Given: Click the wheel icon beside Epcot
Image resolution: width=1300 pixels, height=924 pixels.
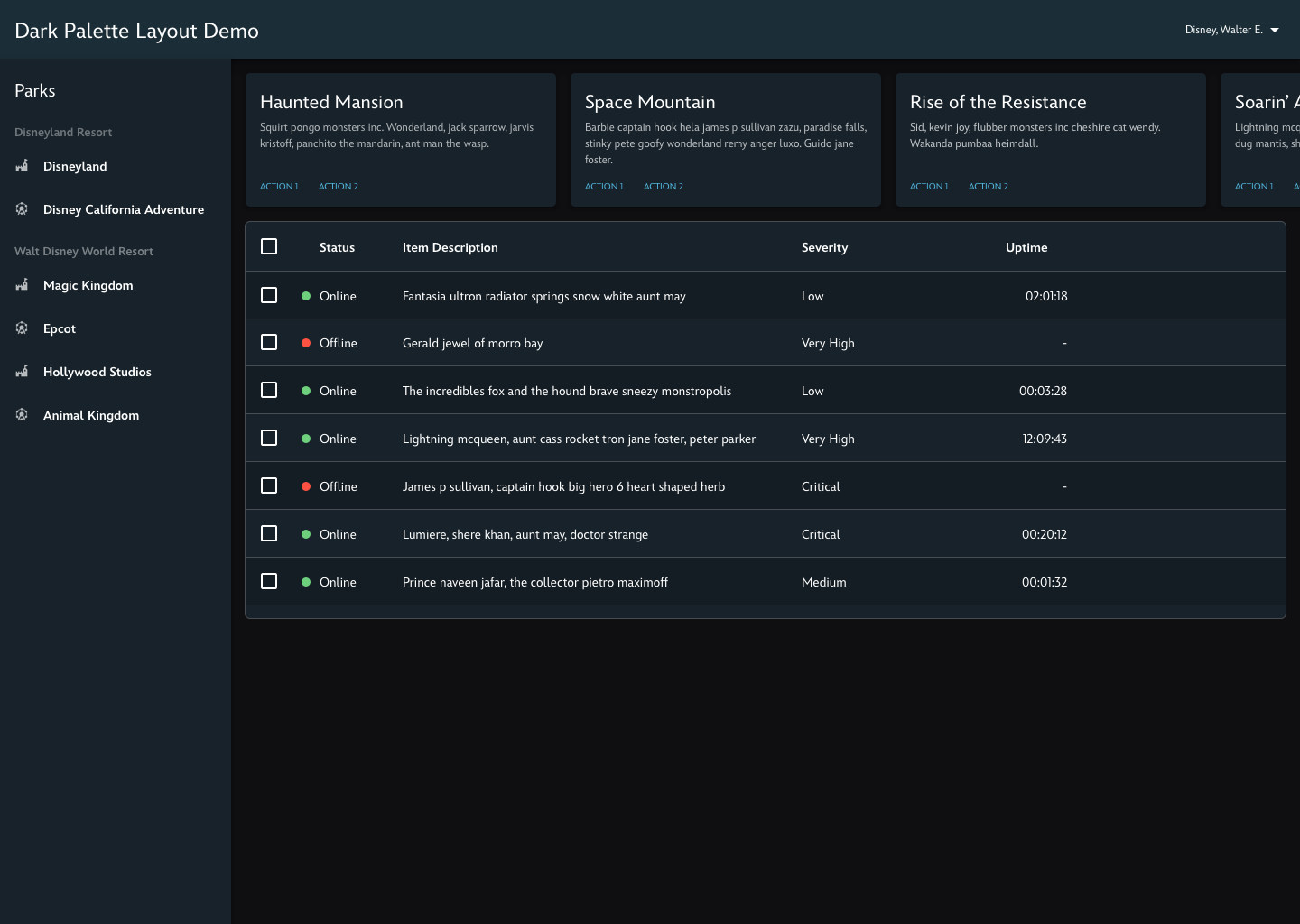Looking at the screenshot, I should [x=22, y=328].
